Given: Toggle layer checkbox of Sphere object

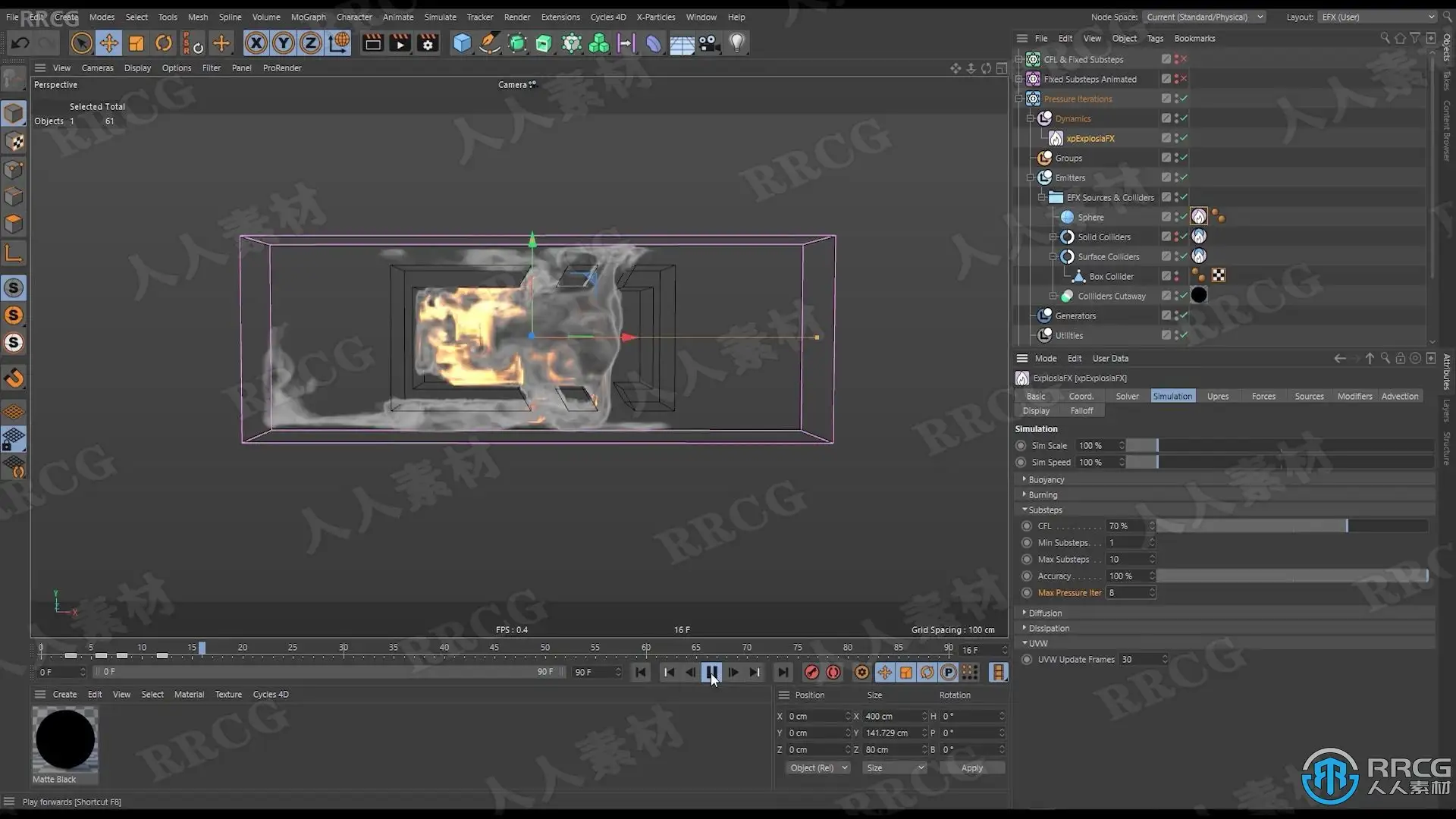Looking at the screenshot, I should [x=1166, y=217].
